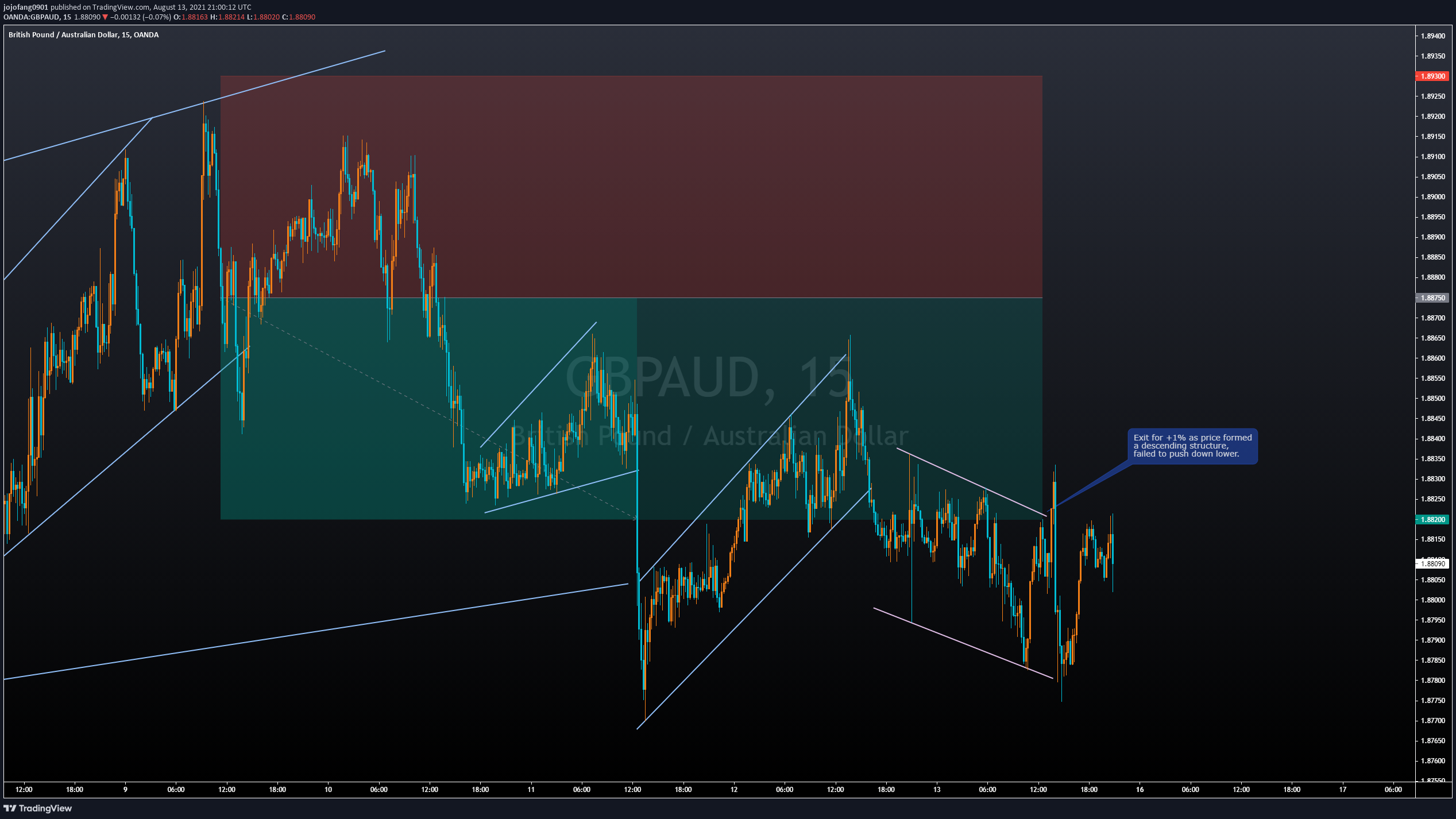The image size is (1456, 819).
Task: Click the close value C:1.88090 in header
Action: [x=299, y=17]
